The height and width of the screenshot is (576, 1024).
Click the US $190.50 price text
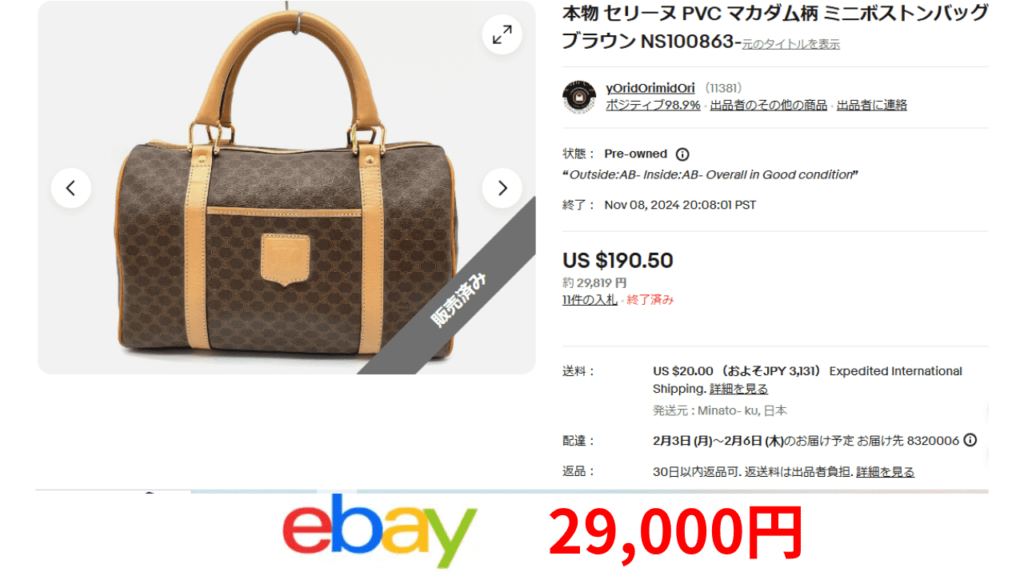tap(617, 260)
